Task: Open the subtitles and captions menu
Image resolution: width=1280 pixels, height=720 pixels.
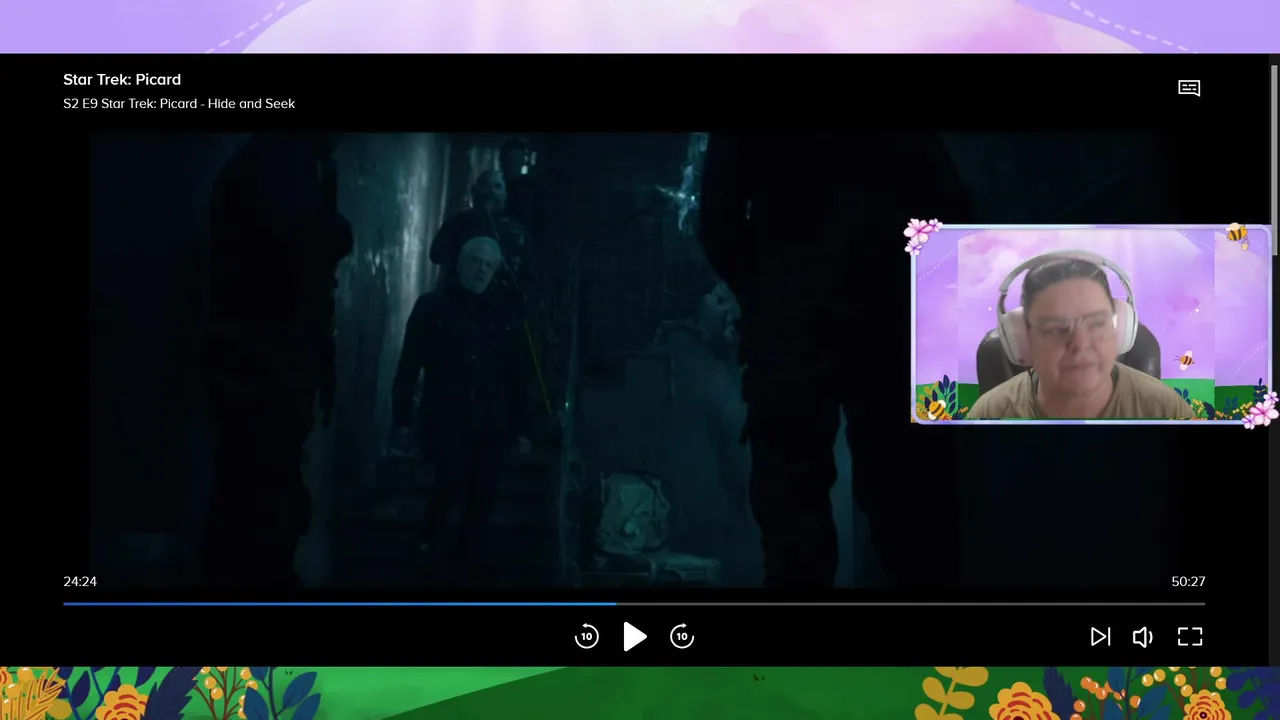Action: click(x=1189, y=88)
